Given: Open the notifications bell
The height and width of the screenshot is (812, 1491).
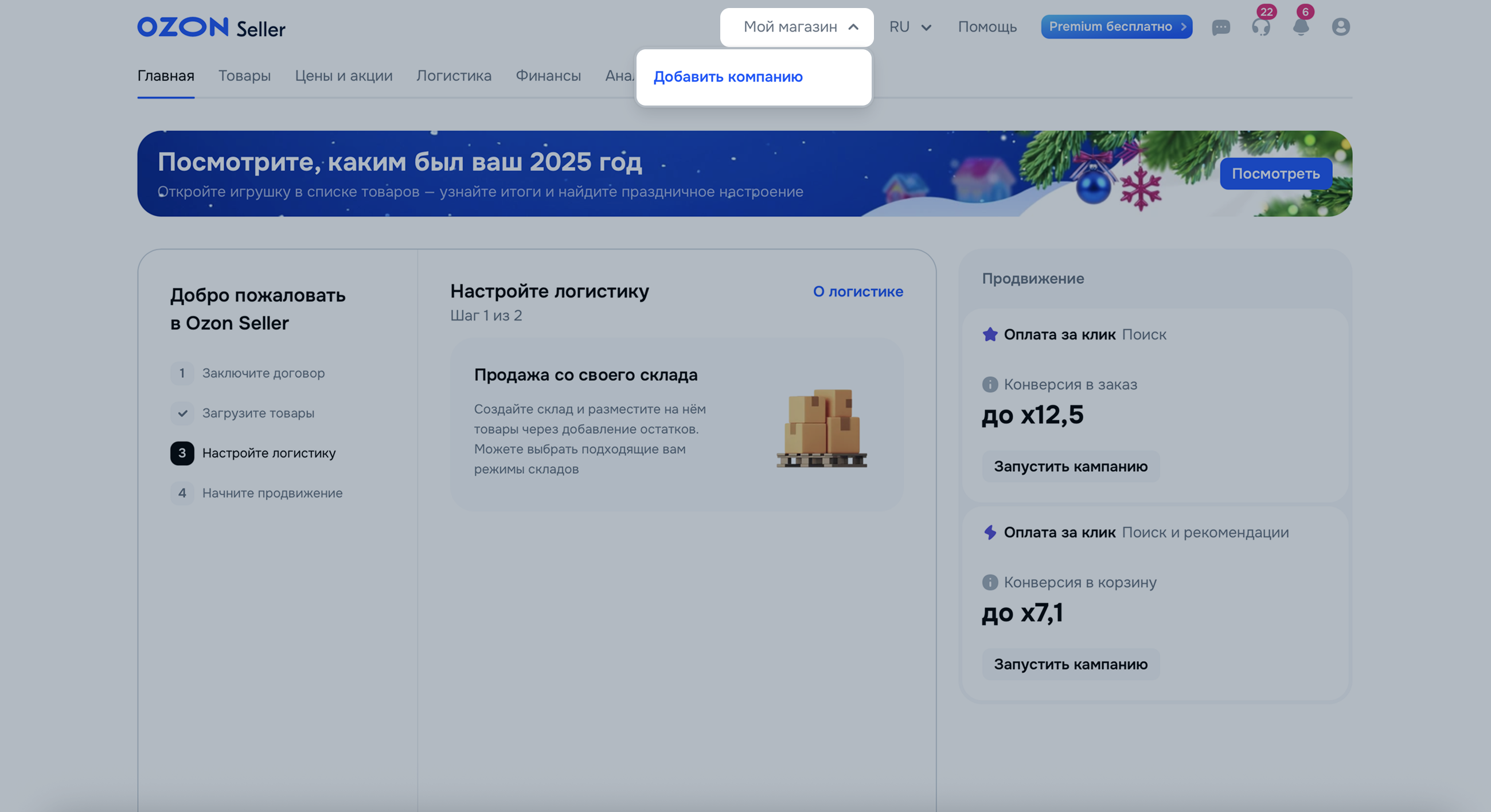Looking at the screenshot, I should 1301,27.
